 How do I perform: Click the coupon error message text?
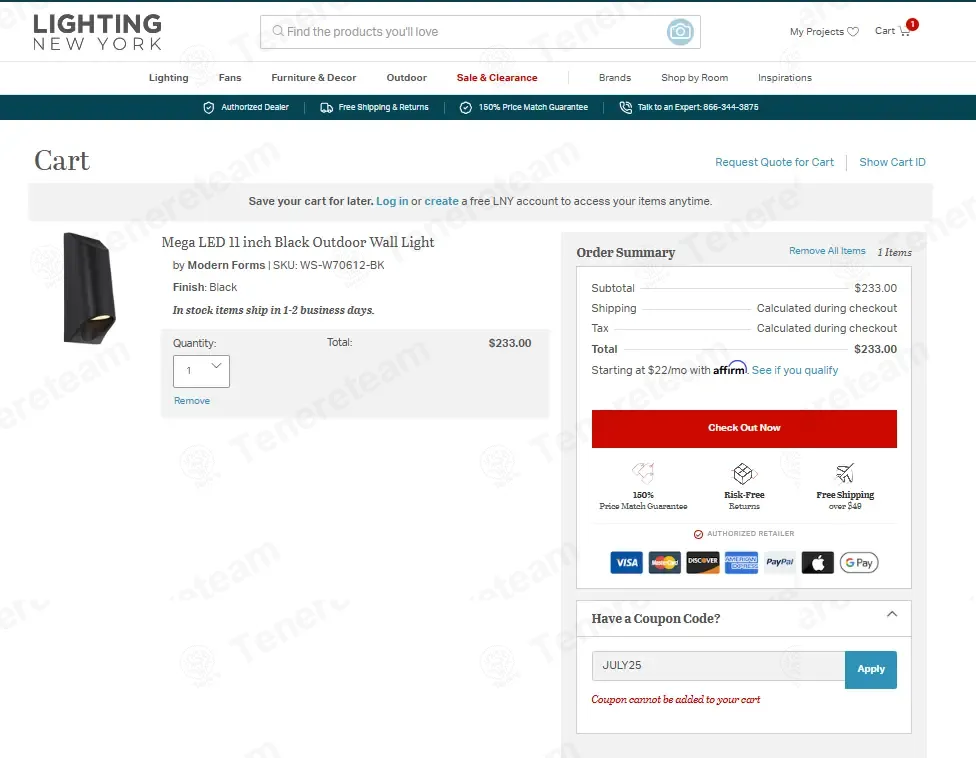675,700
